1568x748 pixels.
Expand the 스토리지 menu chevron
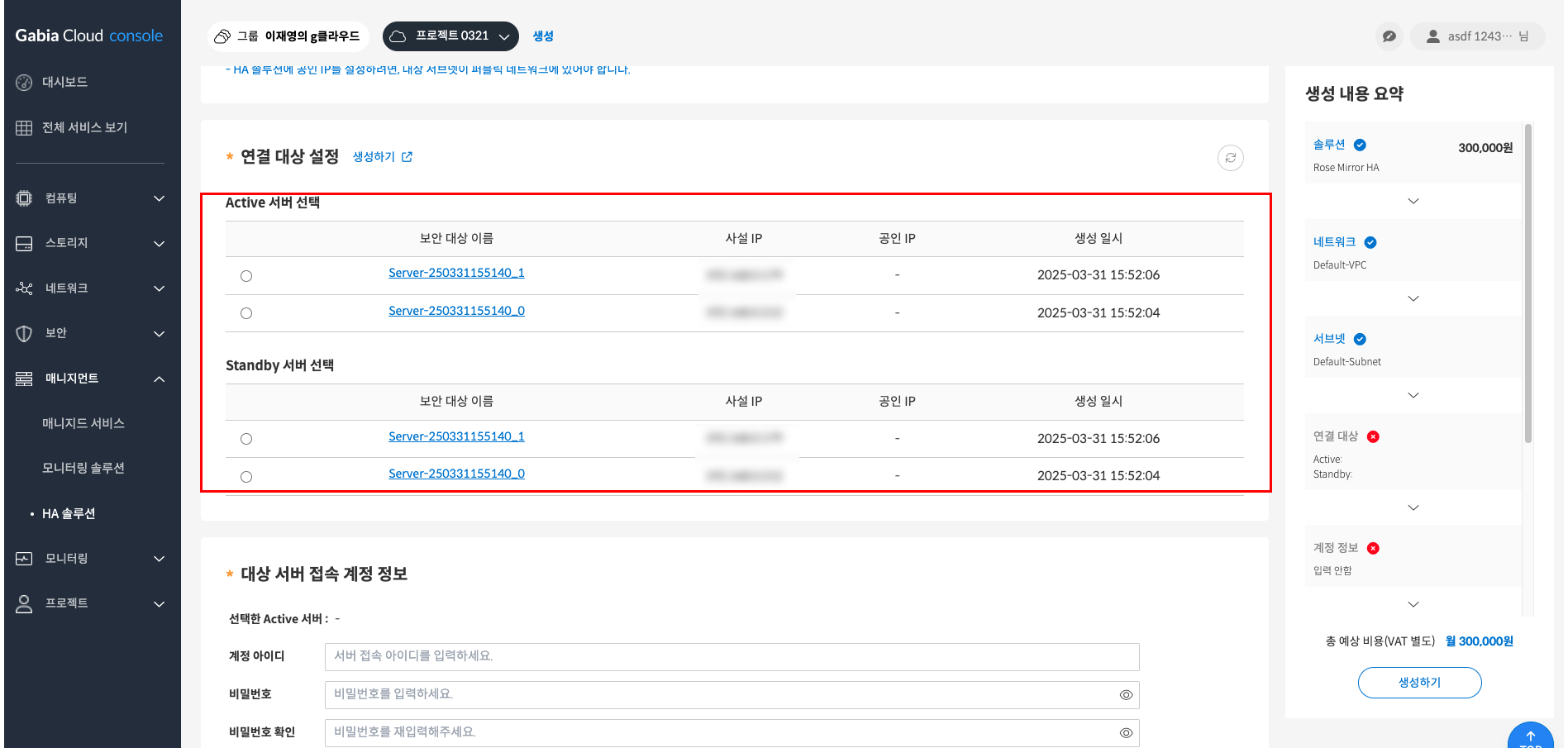point(160,244)
